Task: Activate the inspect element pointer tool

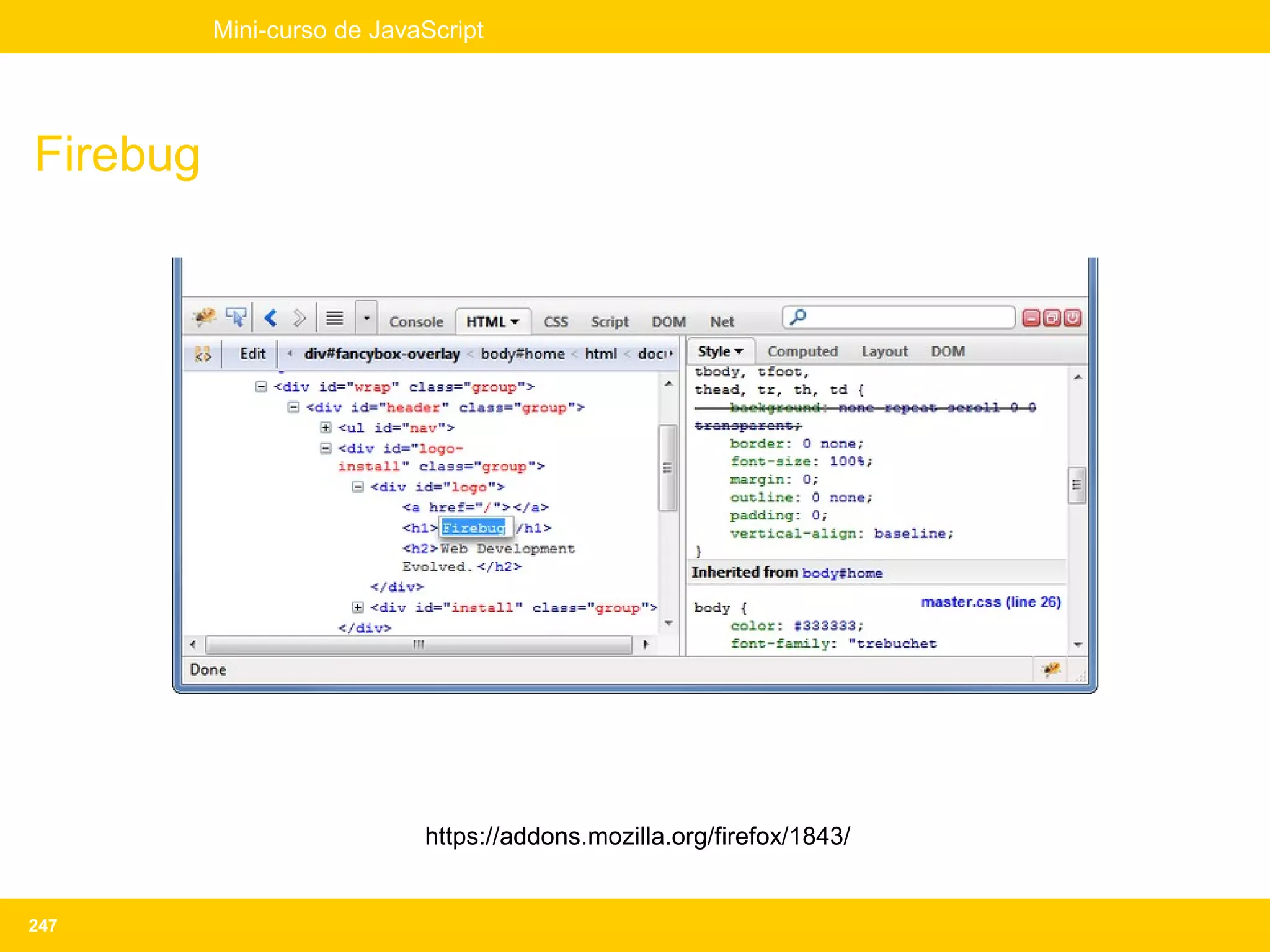Action: pyautogui.click(x=236, y=318)
